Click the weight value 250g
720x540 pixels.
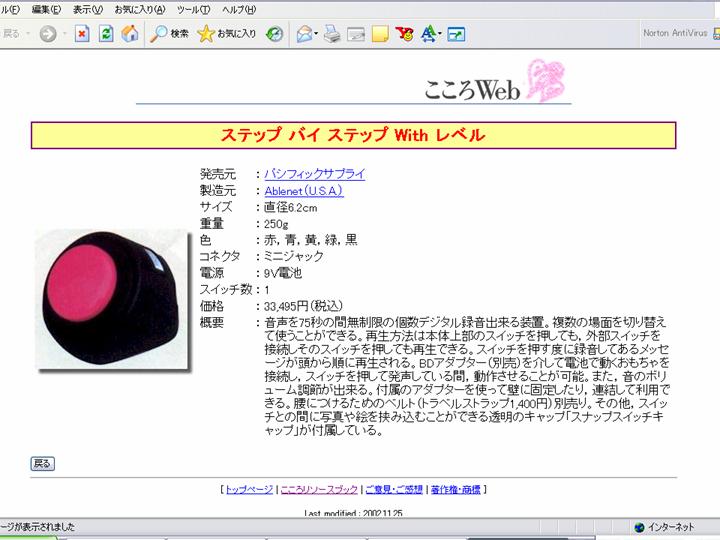coord(276,224)
